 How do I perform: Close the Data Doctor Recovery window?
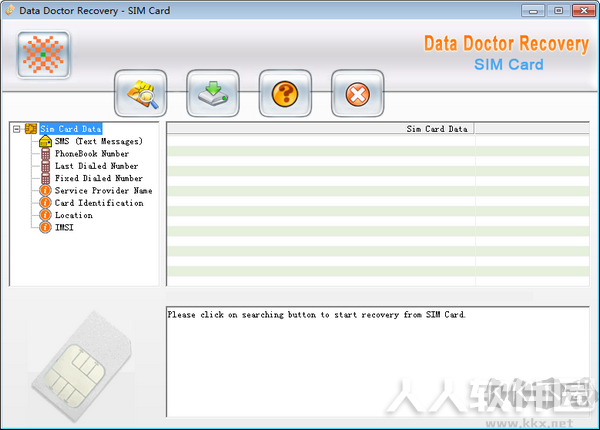click(x=584, y=11)
